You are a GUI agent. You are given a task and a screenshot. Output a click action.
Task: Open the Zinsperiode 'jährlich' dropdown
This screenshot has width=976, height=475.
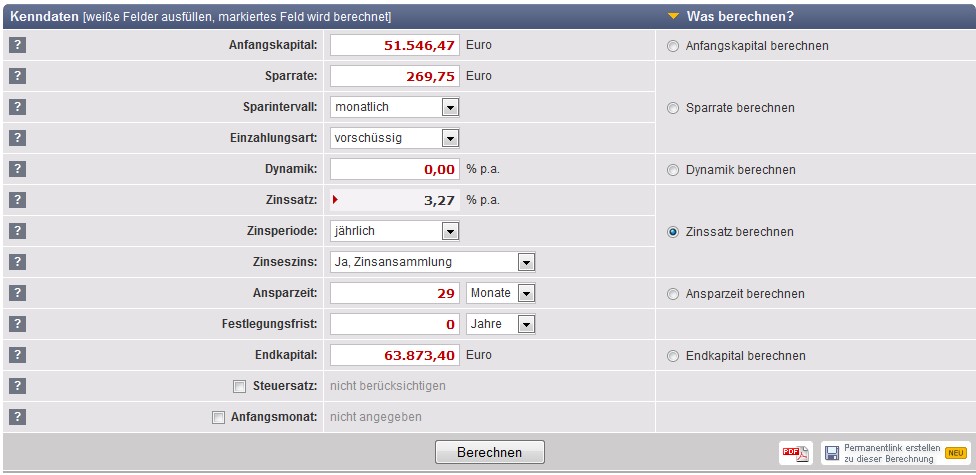(395, 231)
